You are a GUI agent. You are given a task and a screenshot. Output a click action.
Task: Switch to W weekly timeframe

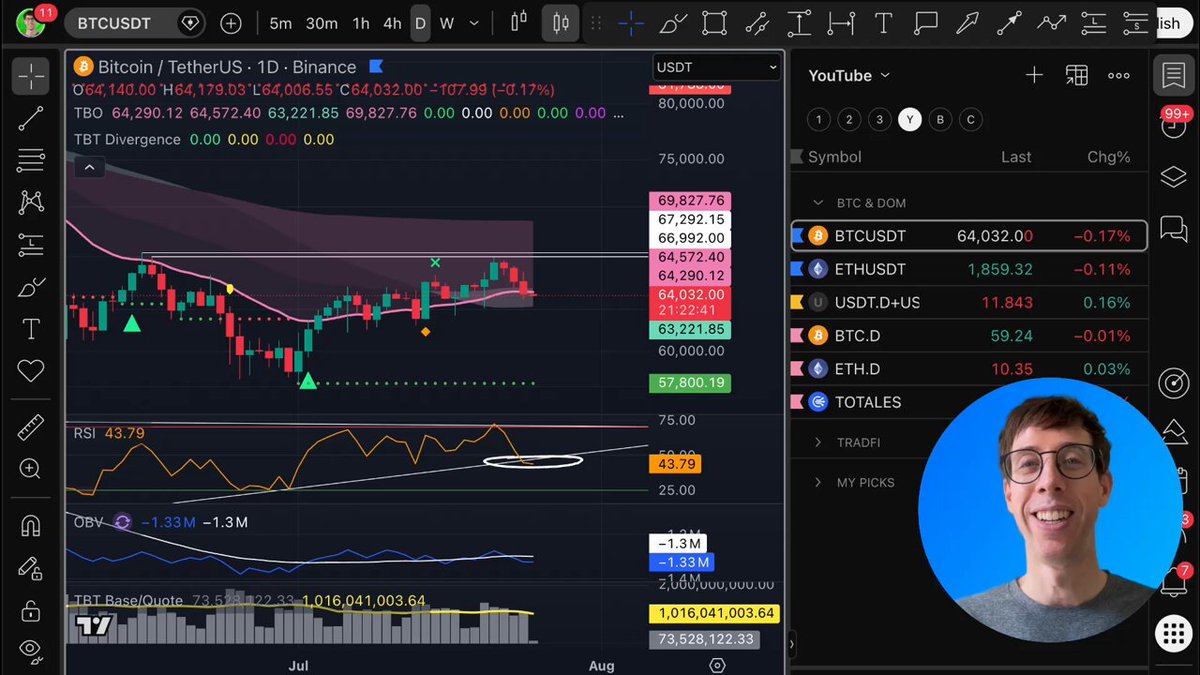coord(447,23)
